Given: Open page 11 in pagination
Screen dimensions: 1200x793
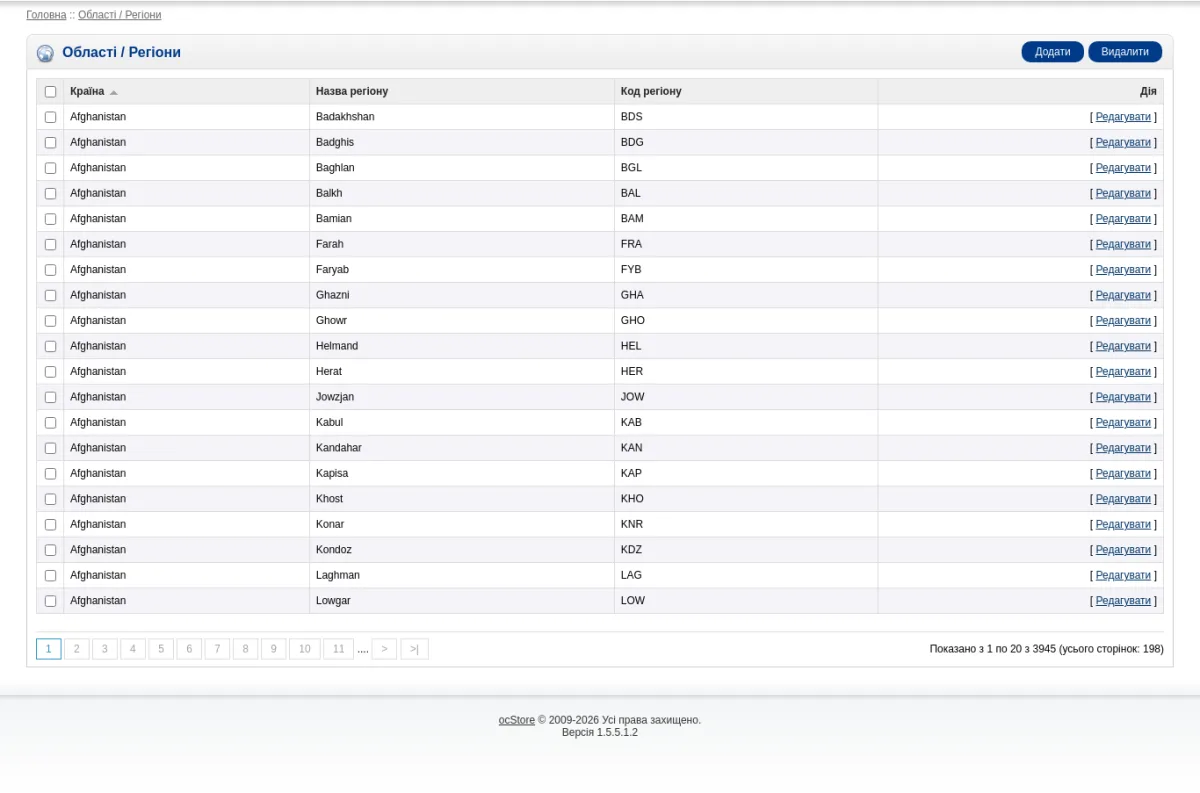Looking at the screenshot, I should click(x=338, y=649).
